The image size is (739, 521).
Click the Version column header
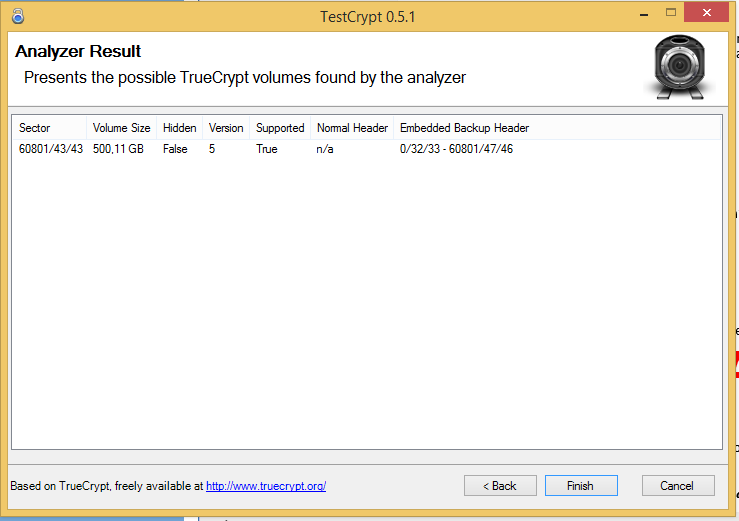(226, 128)
